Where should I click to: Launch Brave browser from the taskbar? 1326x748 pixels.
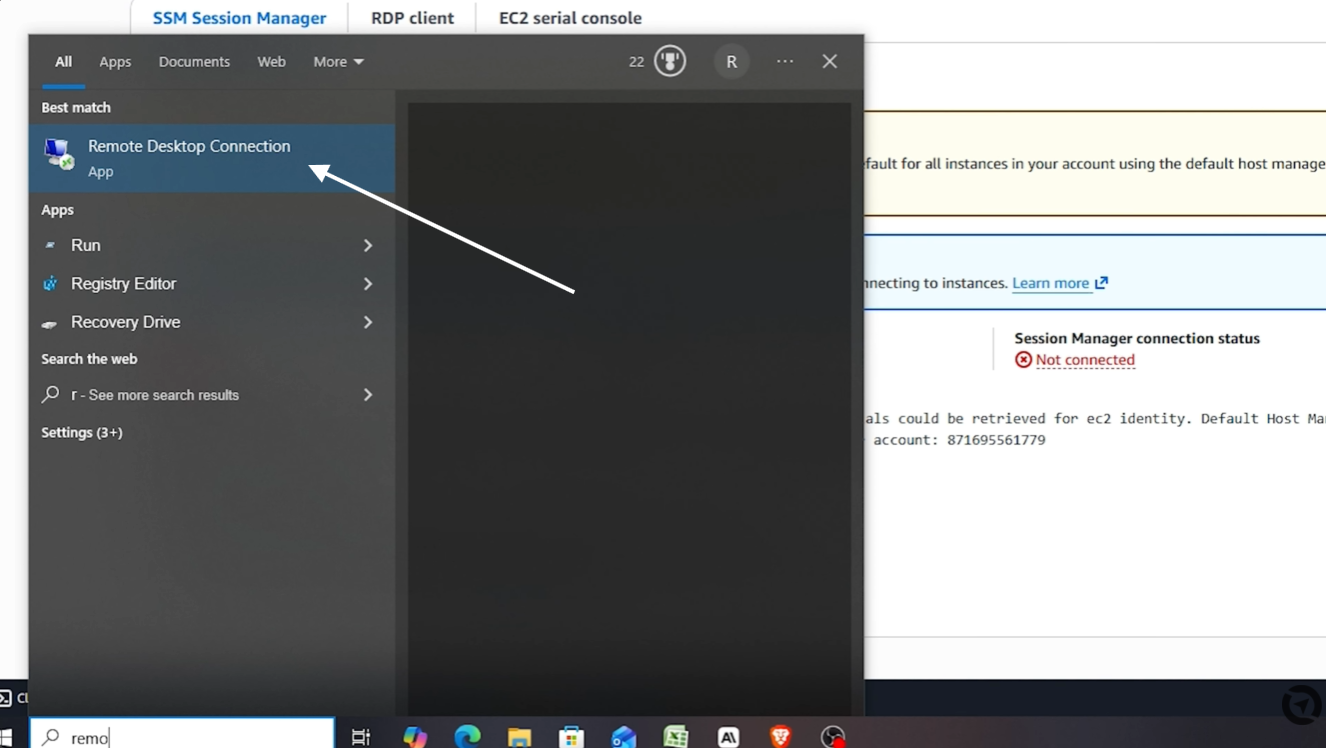coord(780,737)
